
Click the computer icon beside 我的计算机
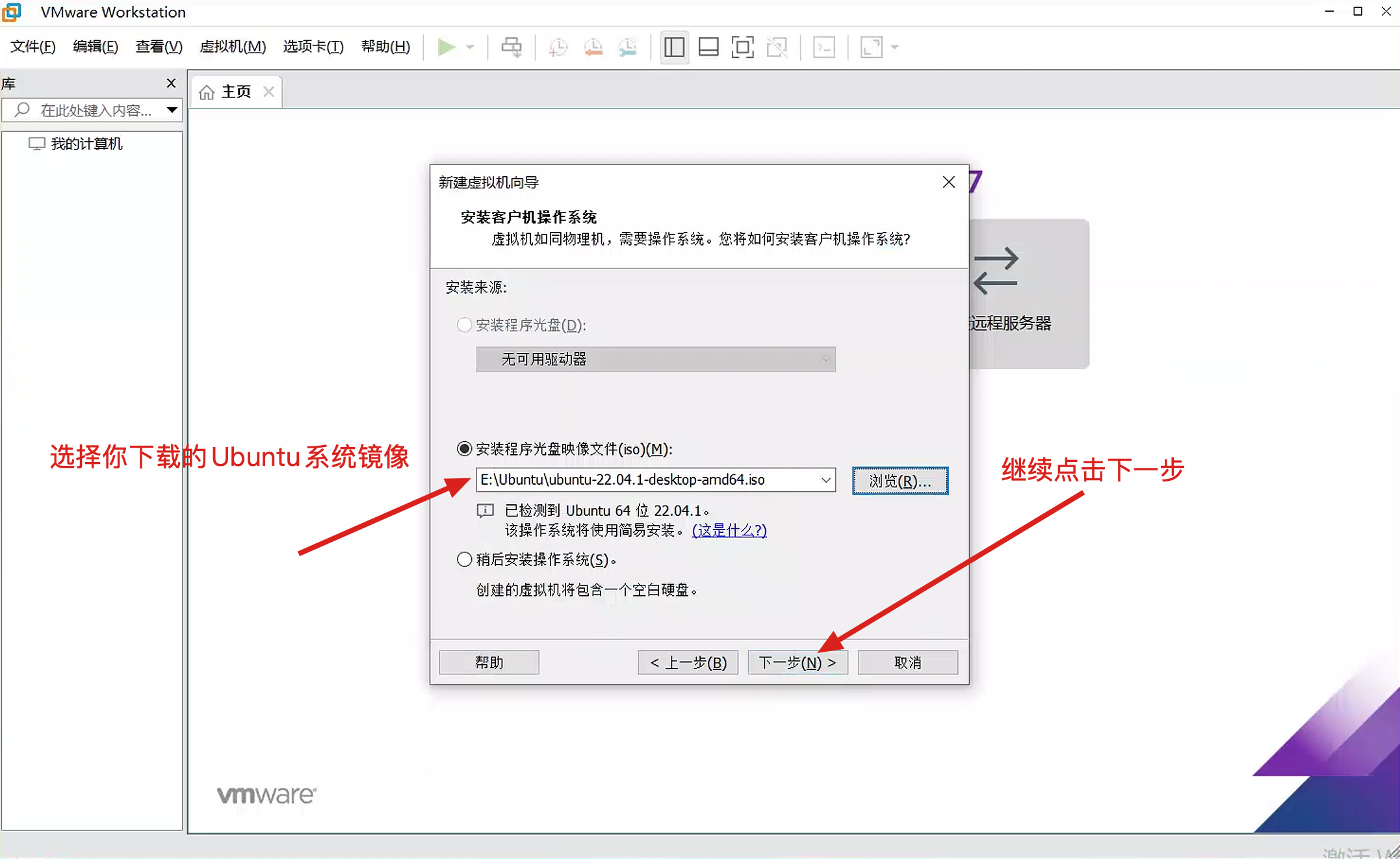pyautogui.click(x=36, y=144)
